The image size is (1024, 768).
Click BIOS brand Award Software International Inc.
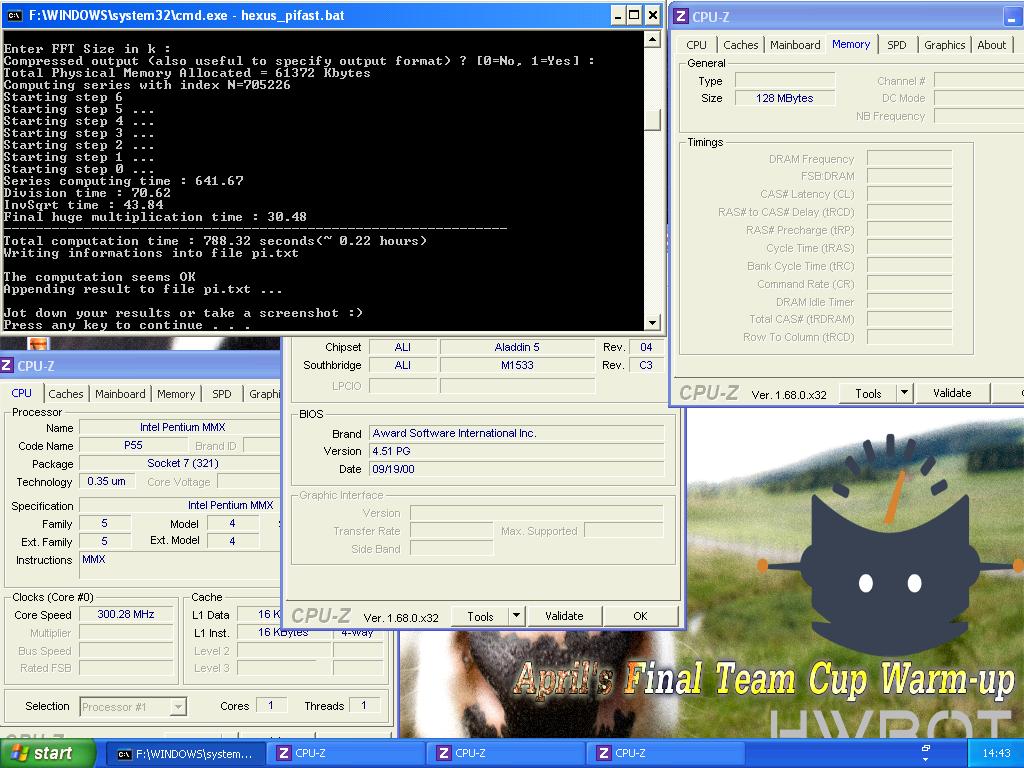(516, 433)
